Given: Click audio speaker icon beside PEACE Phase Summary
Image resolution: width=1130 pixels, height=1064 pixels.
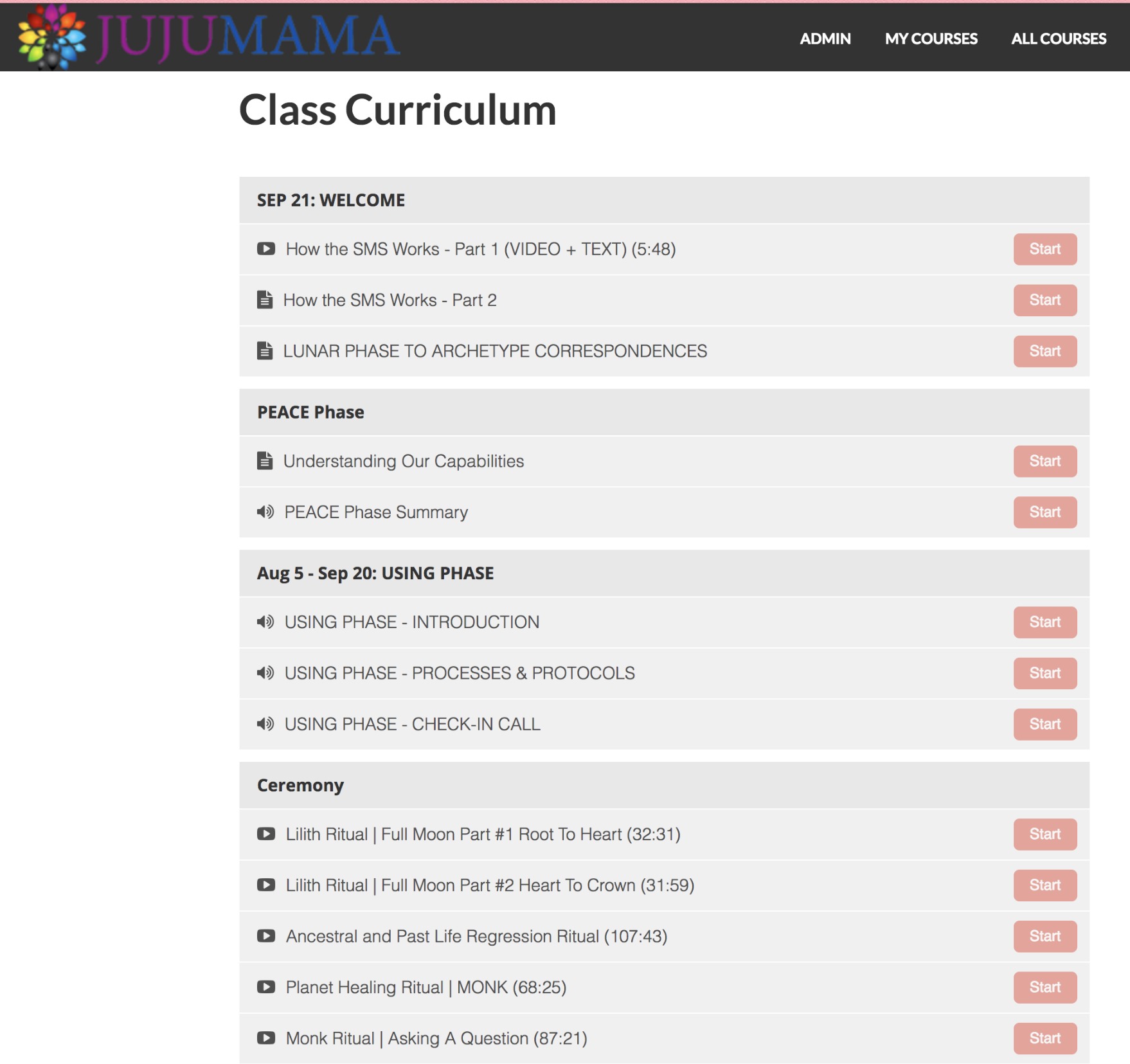Looking at the screenshot, I should click(265, 512).
